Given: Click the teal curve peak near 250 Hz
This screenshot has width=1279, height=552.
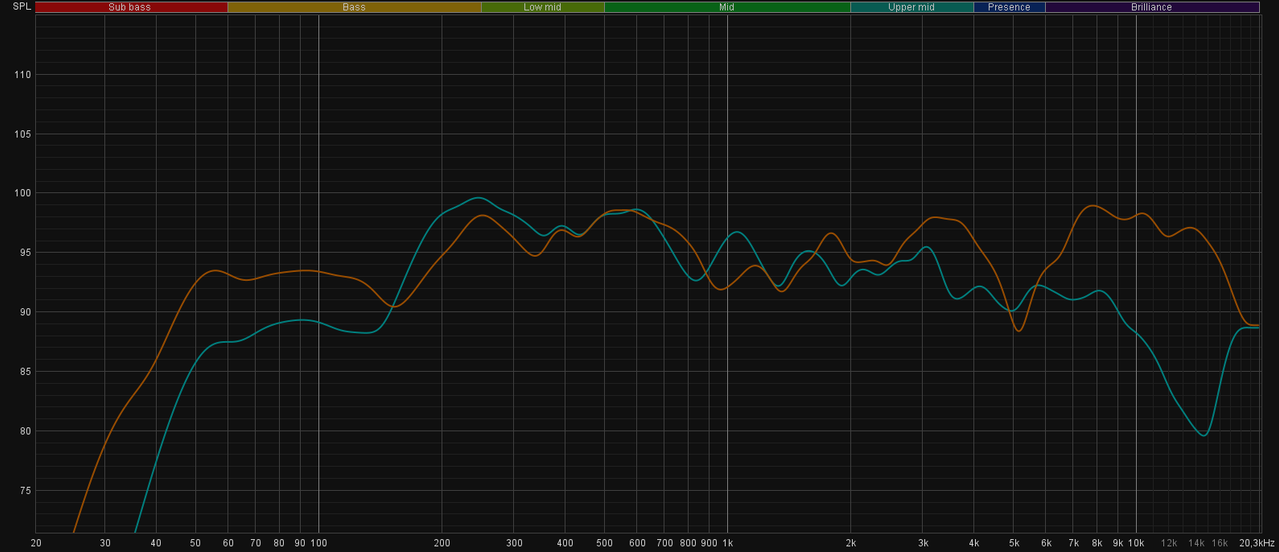Looking at the screenshot, I should point(477,197).
